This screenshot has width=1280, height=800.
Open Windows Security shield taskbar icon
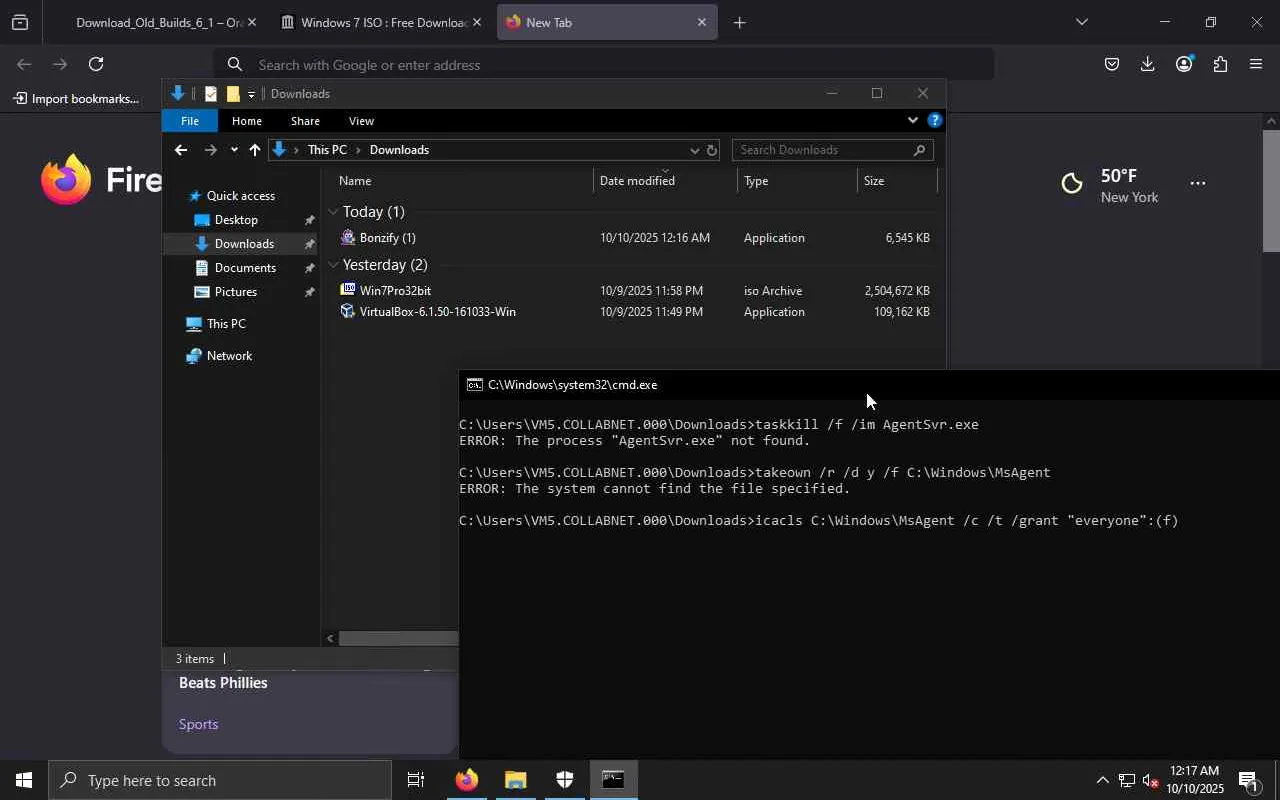pos(565,781)
